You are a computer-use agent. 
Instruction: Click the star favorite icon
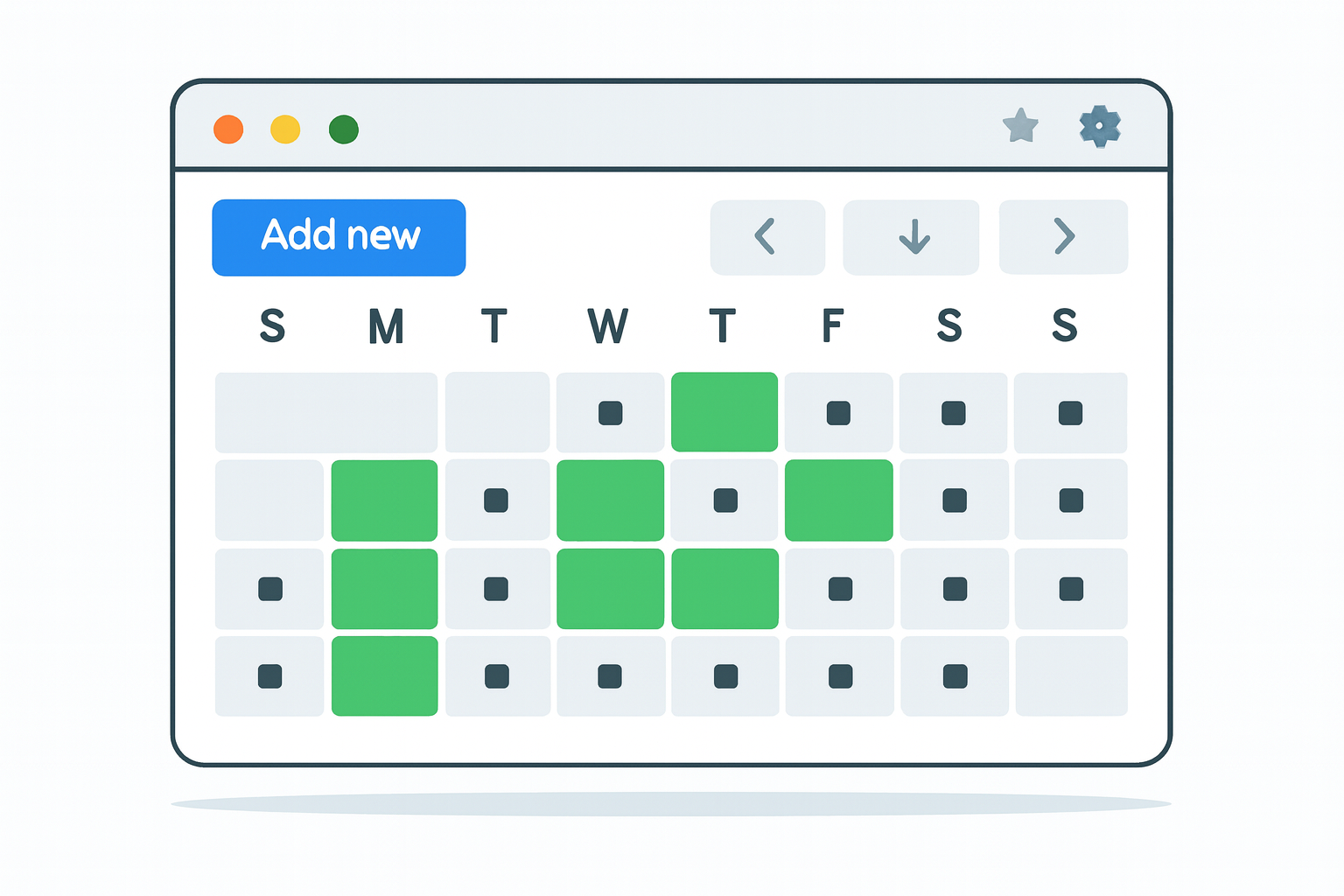point(1020,126)
